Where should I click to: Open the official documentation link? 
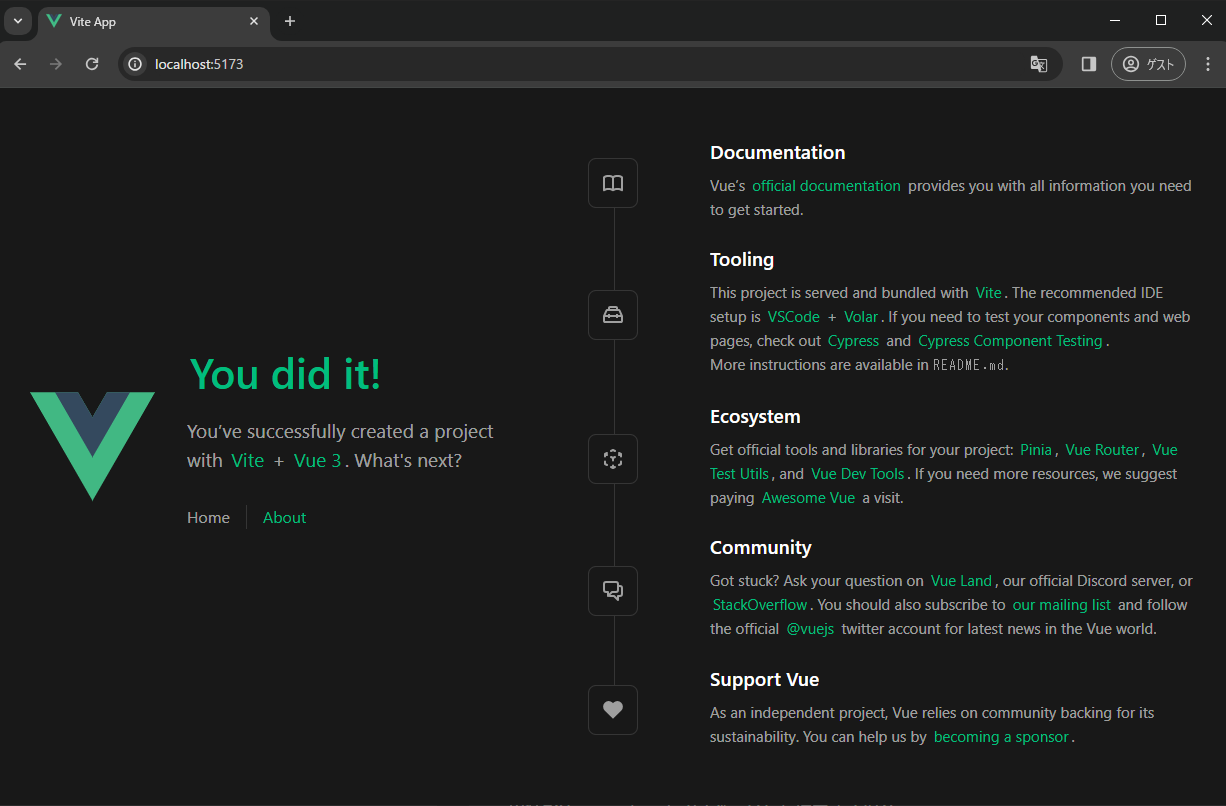[x=826, y=185]
